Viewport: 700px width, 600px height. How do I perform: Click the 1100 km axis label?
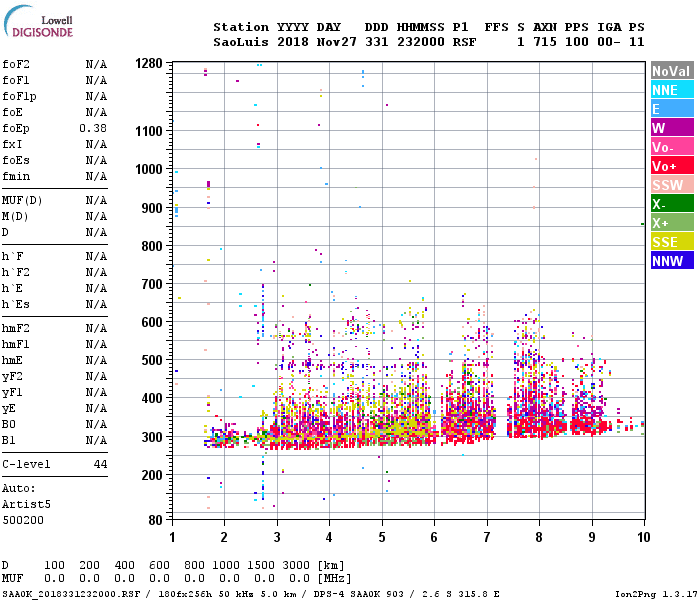point(149,131)
